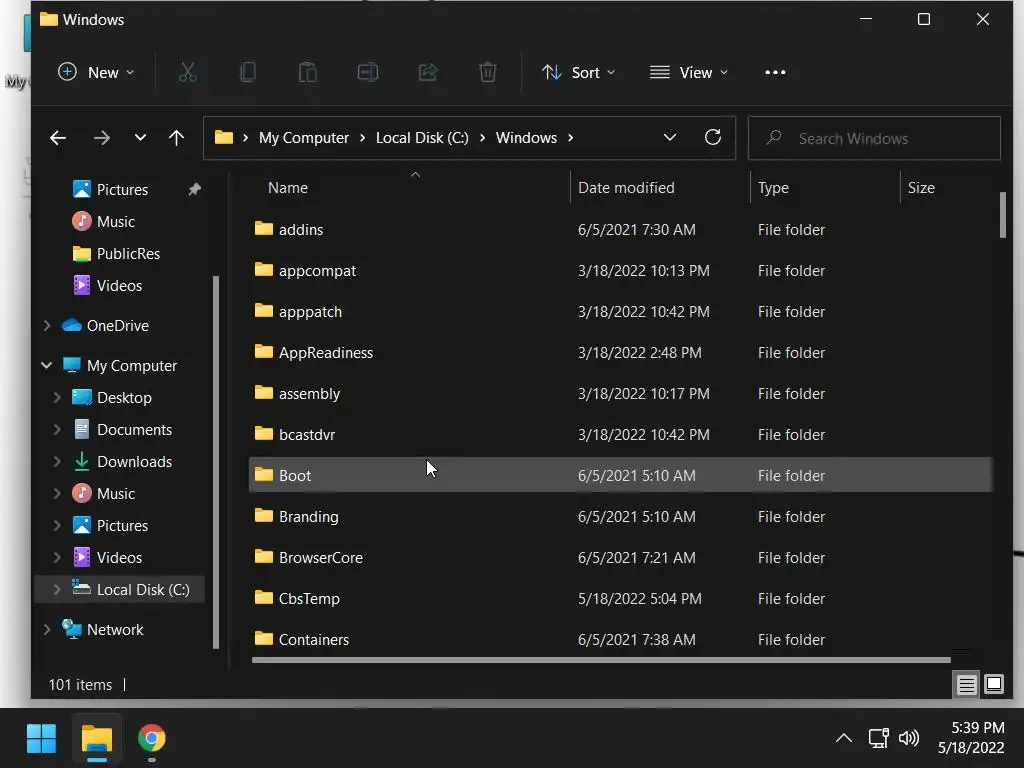
Task: Select the CbsTemp folder
Action: [x=620, y=598]
